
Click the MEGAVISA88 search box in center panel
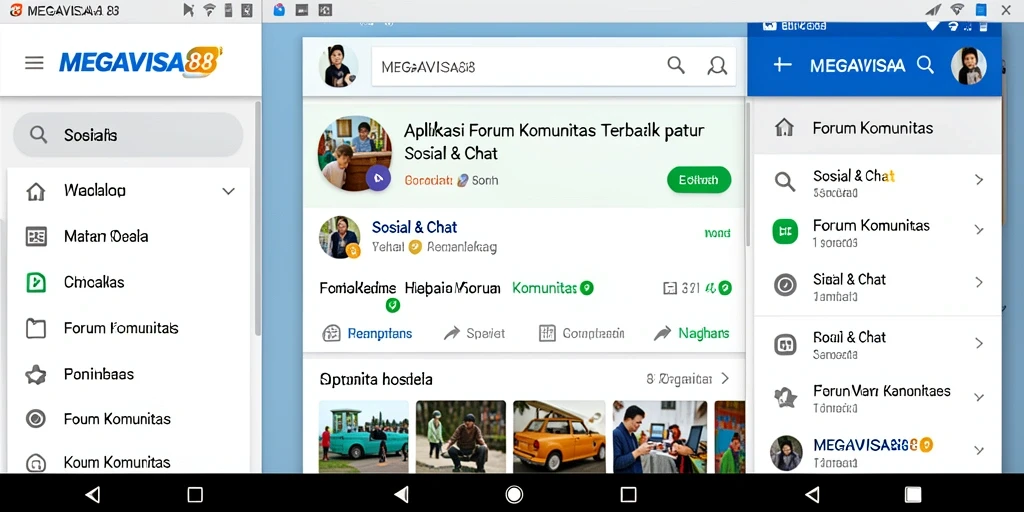point(553,66)
